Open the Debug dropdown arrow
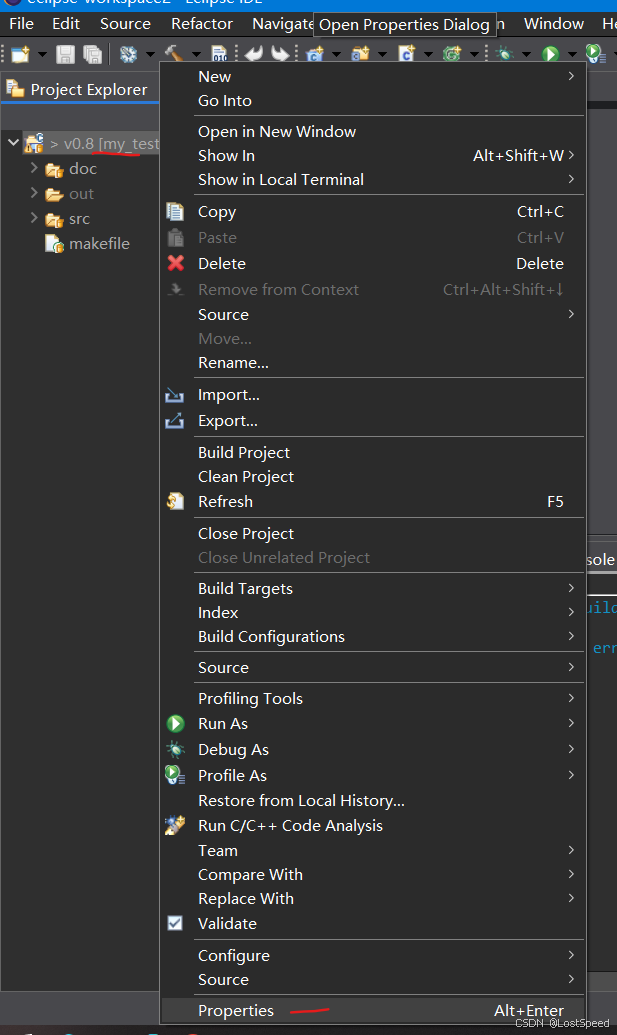The height and width of the screenshot is (1035, 617). click(x=527, y=54)
